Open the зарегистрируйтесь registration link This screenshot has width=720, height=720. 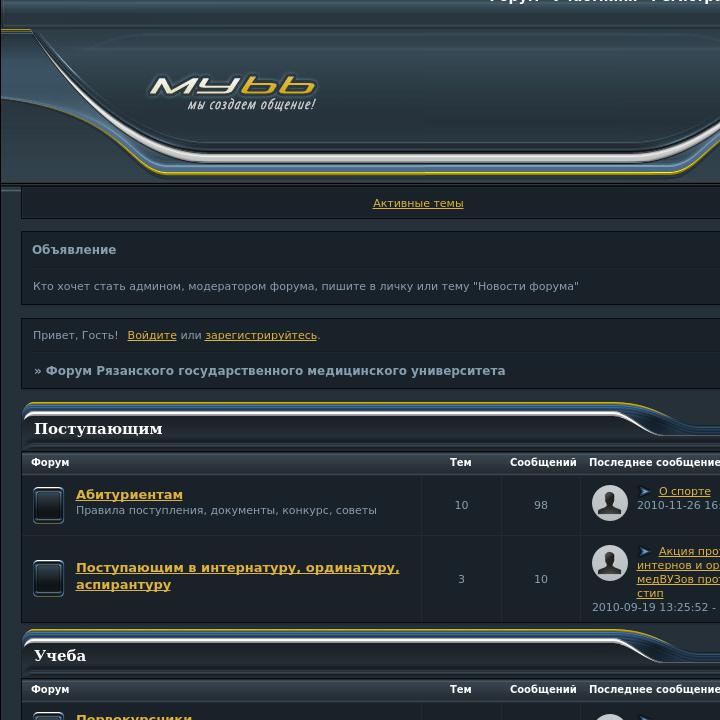[261, 335]
